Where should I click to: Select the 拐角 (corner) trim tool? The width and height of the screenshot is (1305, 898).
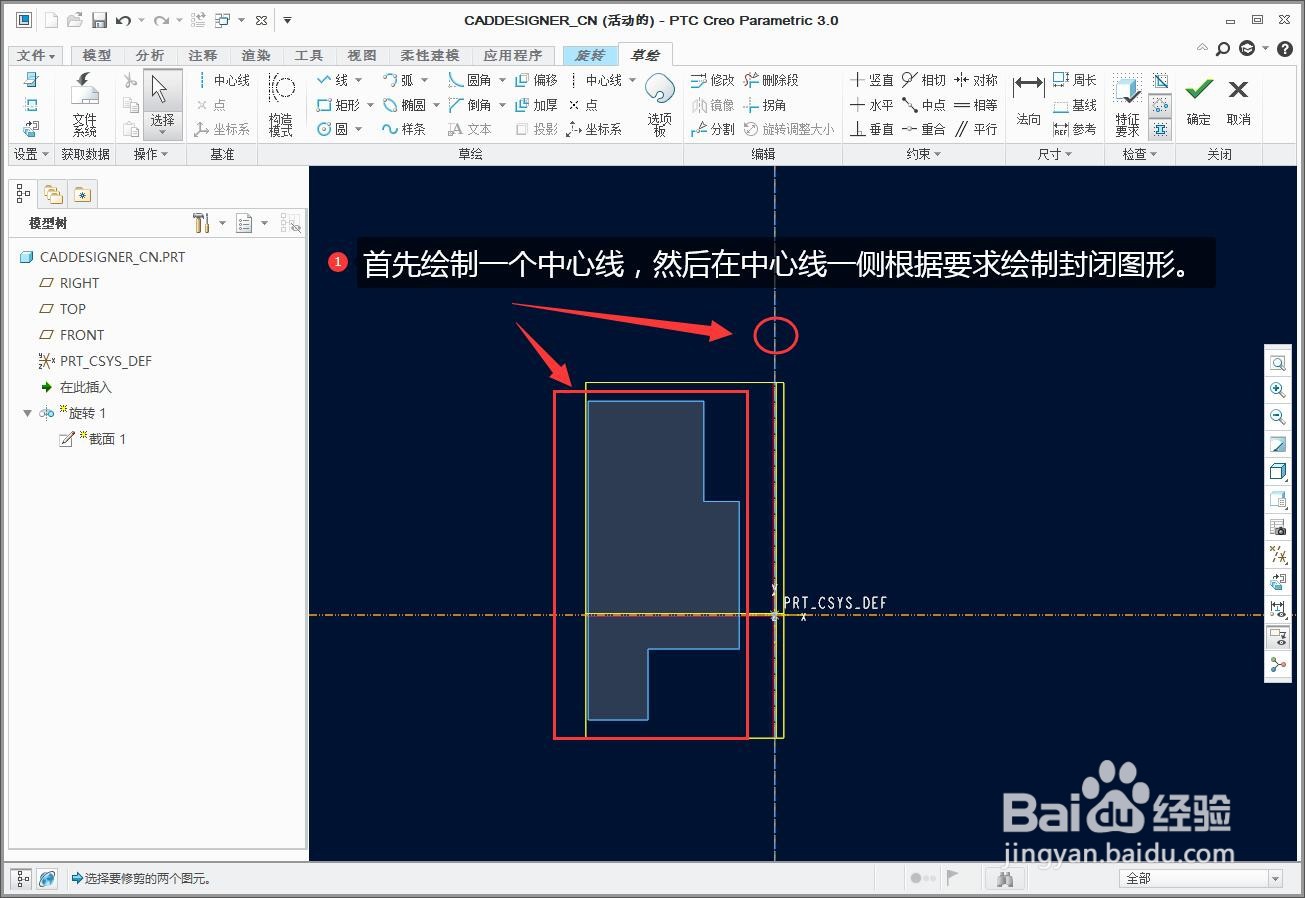[765, 105]
